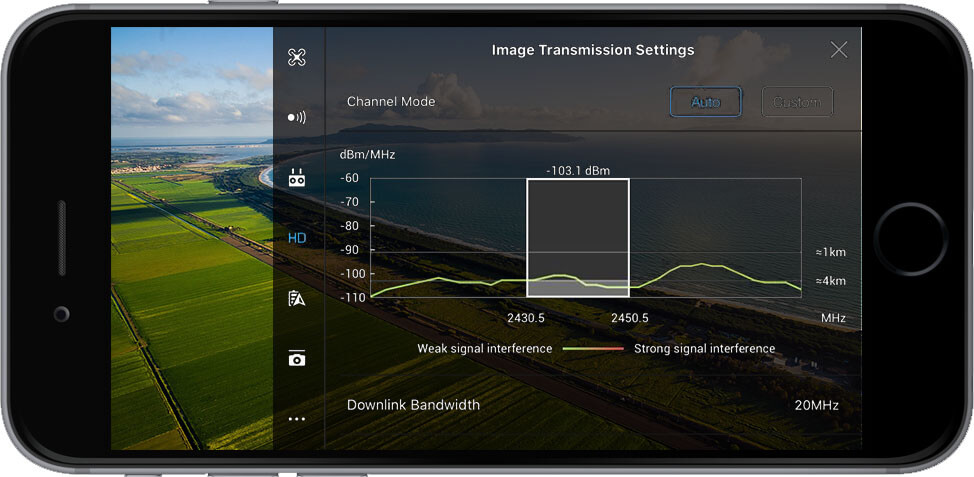Tap the 2450.5 frequency label
The image size is (974, 477).
tap(630, 318)
